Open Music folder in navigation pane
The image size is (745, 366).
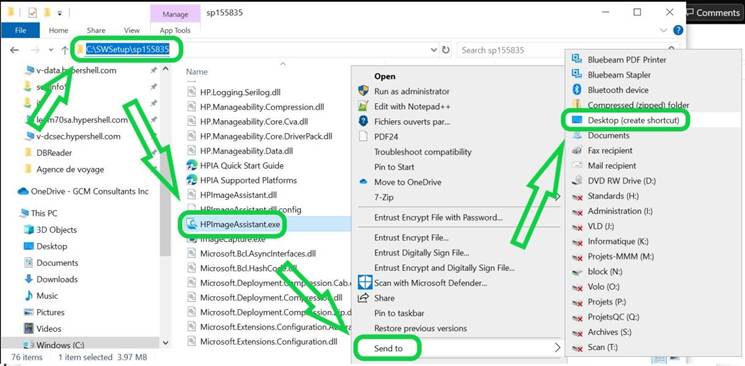click(47, 296)
